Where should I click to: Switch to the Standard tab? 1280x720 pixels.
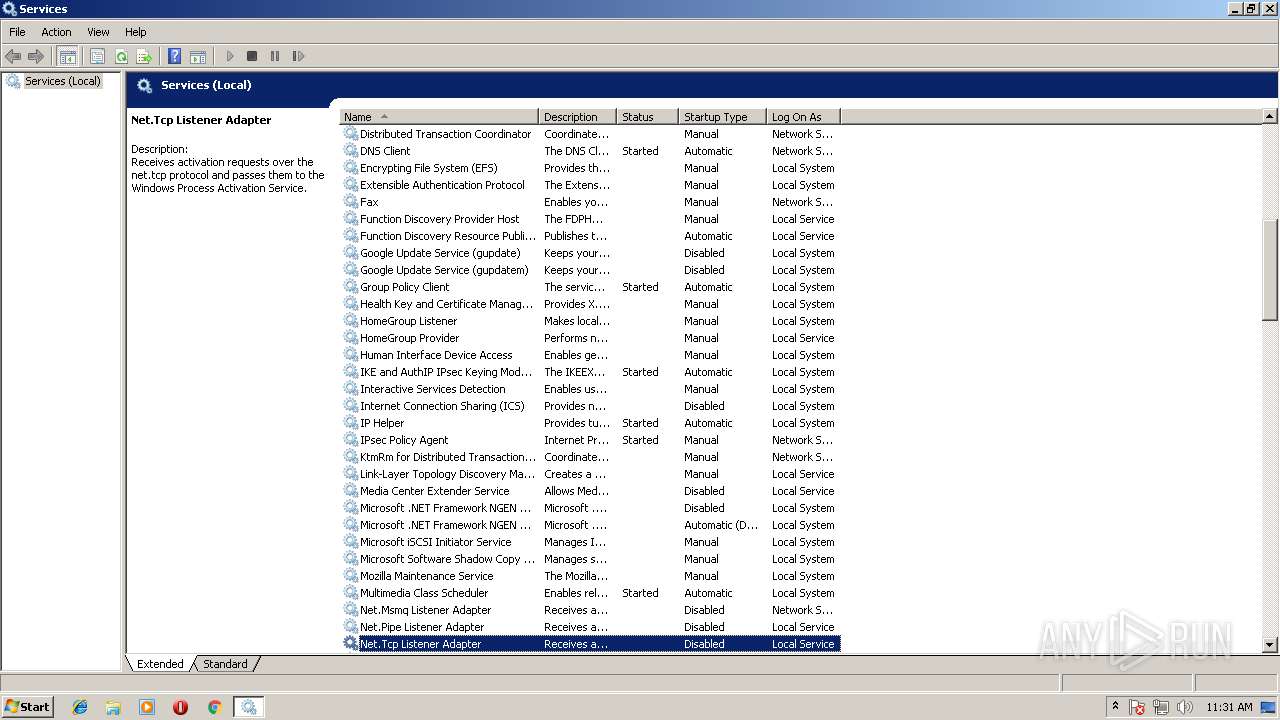click(225, 664)
